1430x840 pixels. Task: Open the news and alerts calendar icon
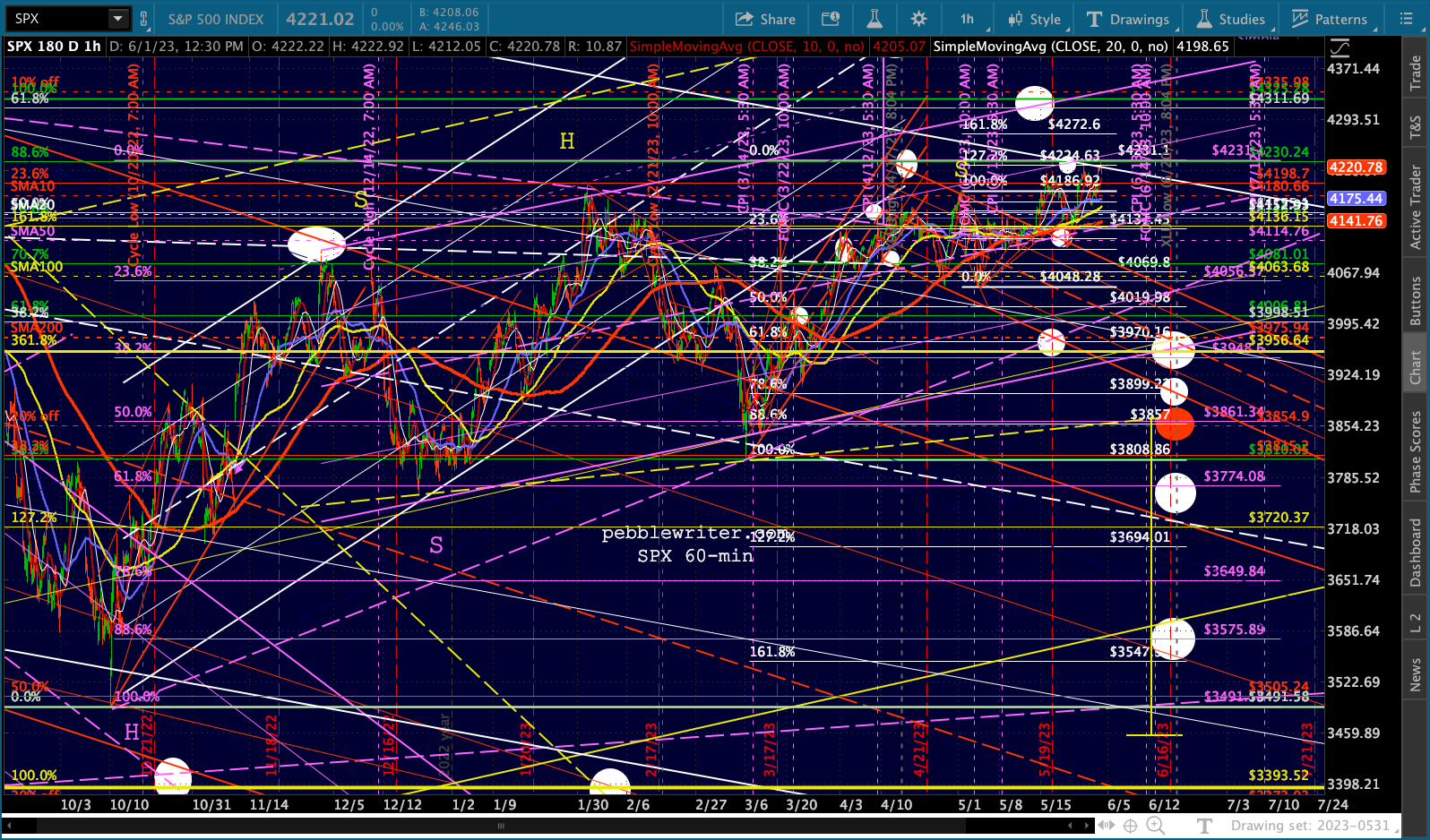831,19
